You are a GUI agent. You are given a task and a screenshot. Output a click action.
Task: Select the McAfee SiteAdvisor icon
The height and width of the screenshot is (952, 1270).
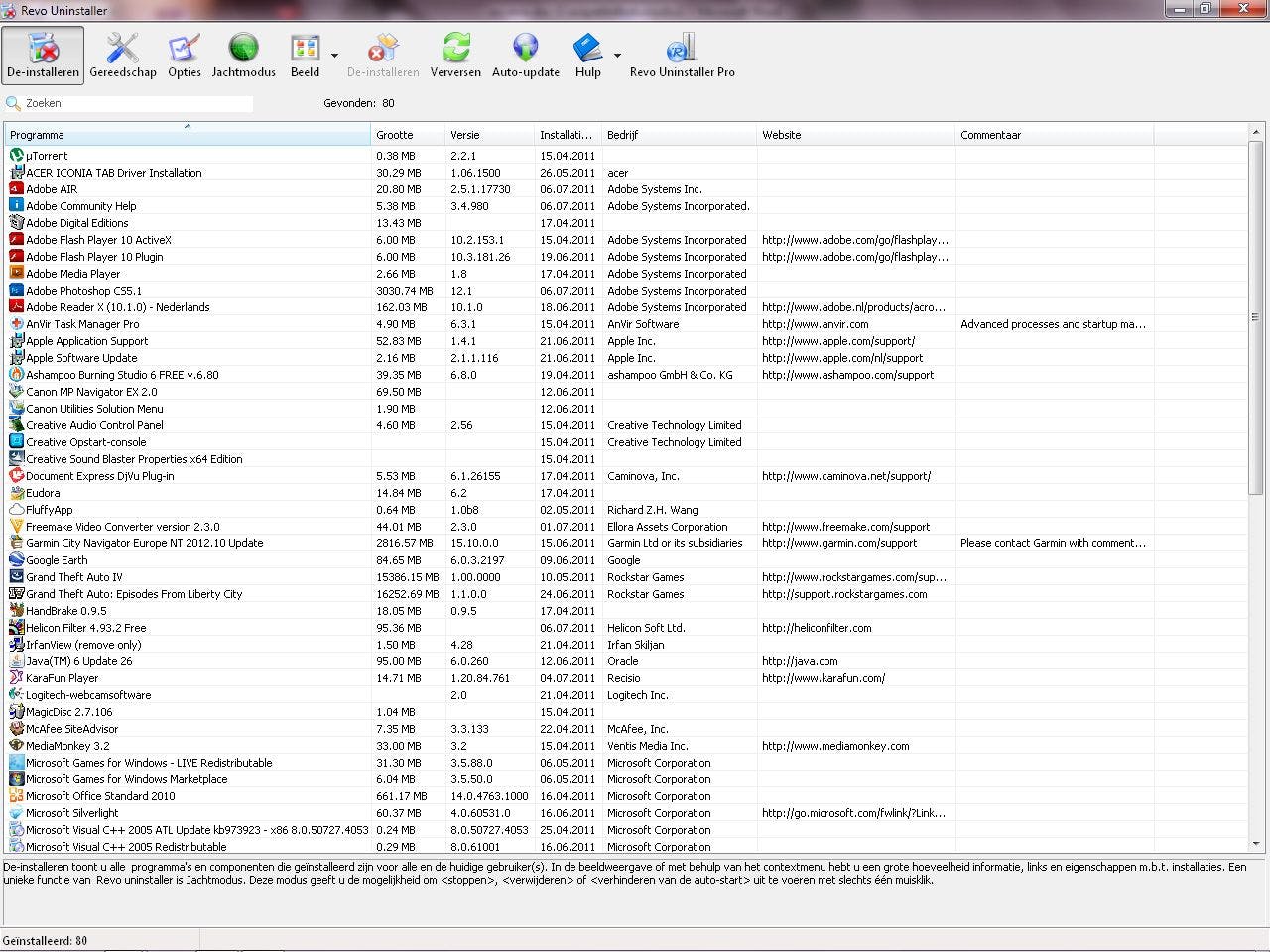[x=17, y=729]
